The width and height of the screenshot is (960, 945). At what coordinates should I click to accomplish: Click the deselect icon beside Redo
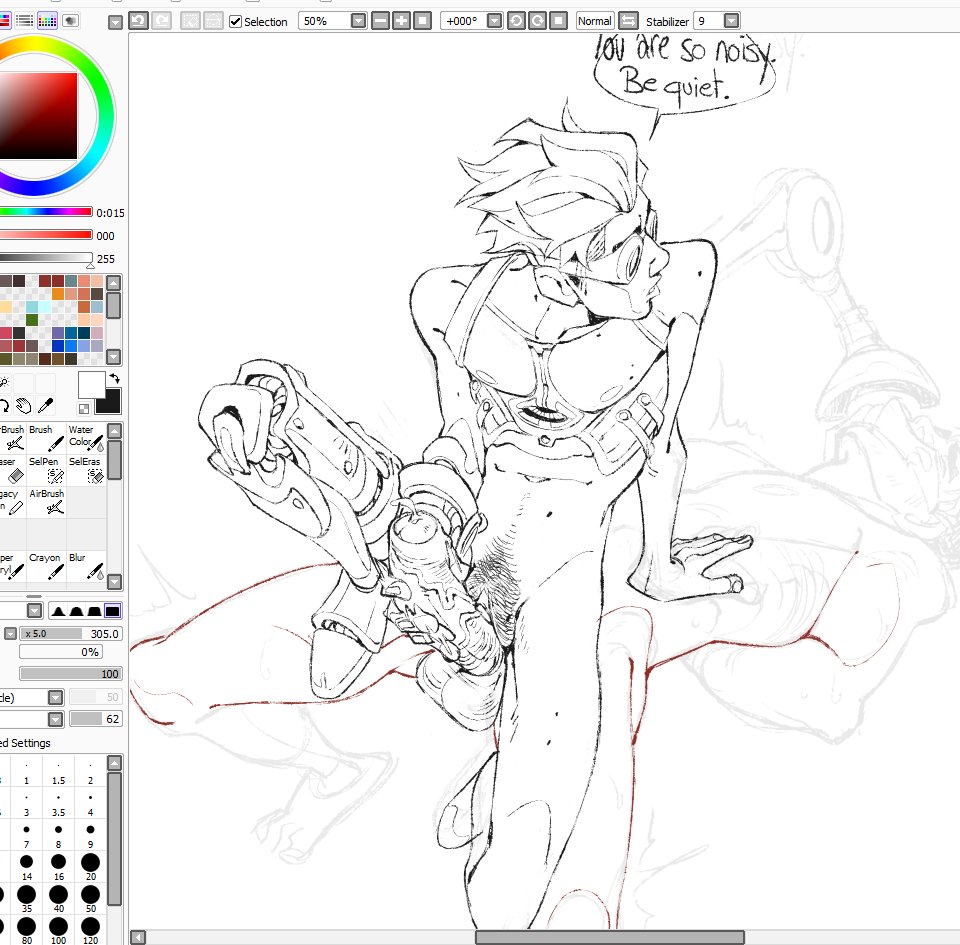pos(190,21)
